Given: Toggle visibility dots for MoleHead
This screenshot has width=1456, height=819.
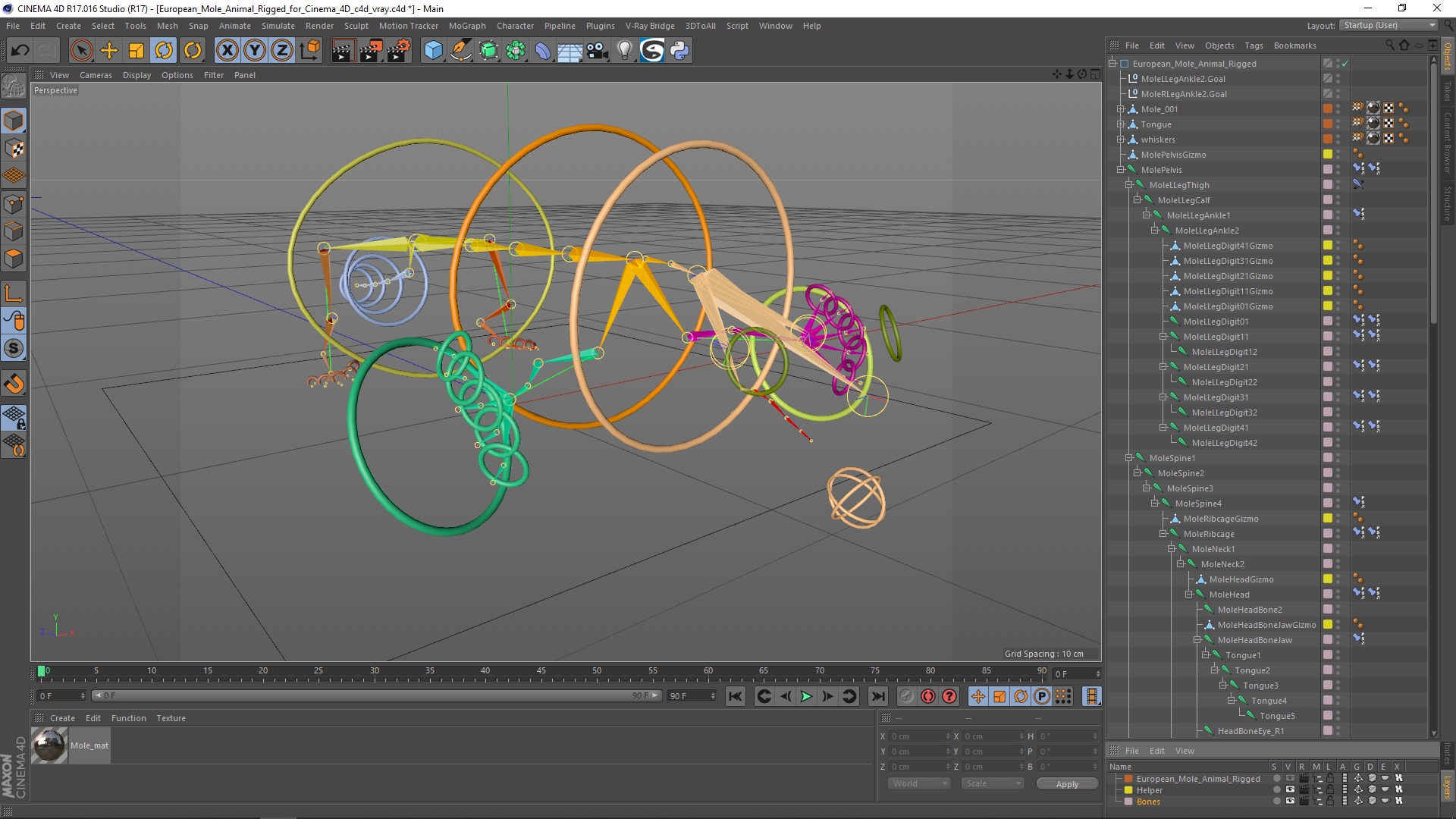Looking at the screenshot, I should tap(1338, 595).
